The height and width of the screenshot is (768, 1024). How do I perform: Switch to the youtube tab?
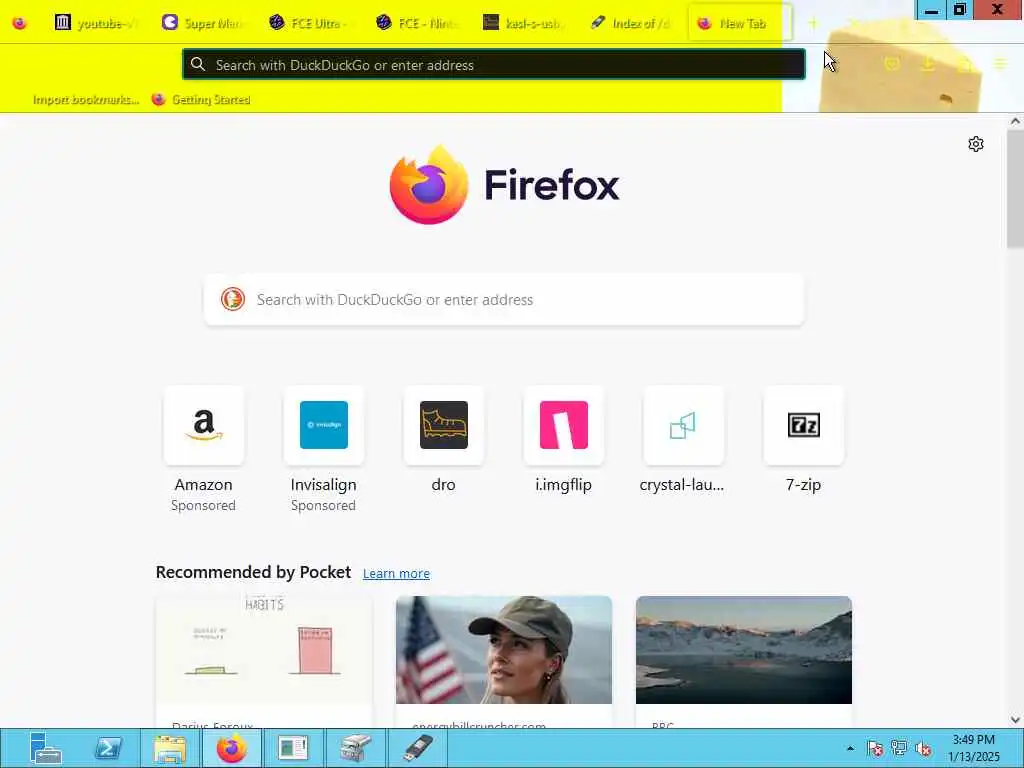click(95, 24)
